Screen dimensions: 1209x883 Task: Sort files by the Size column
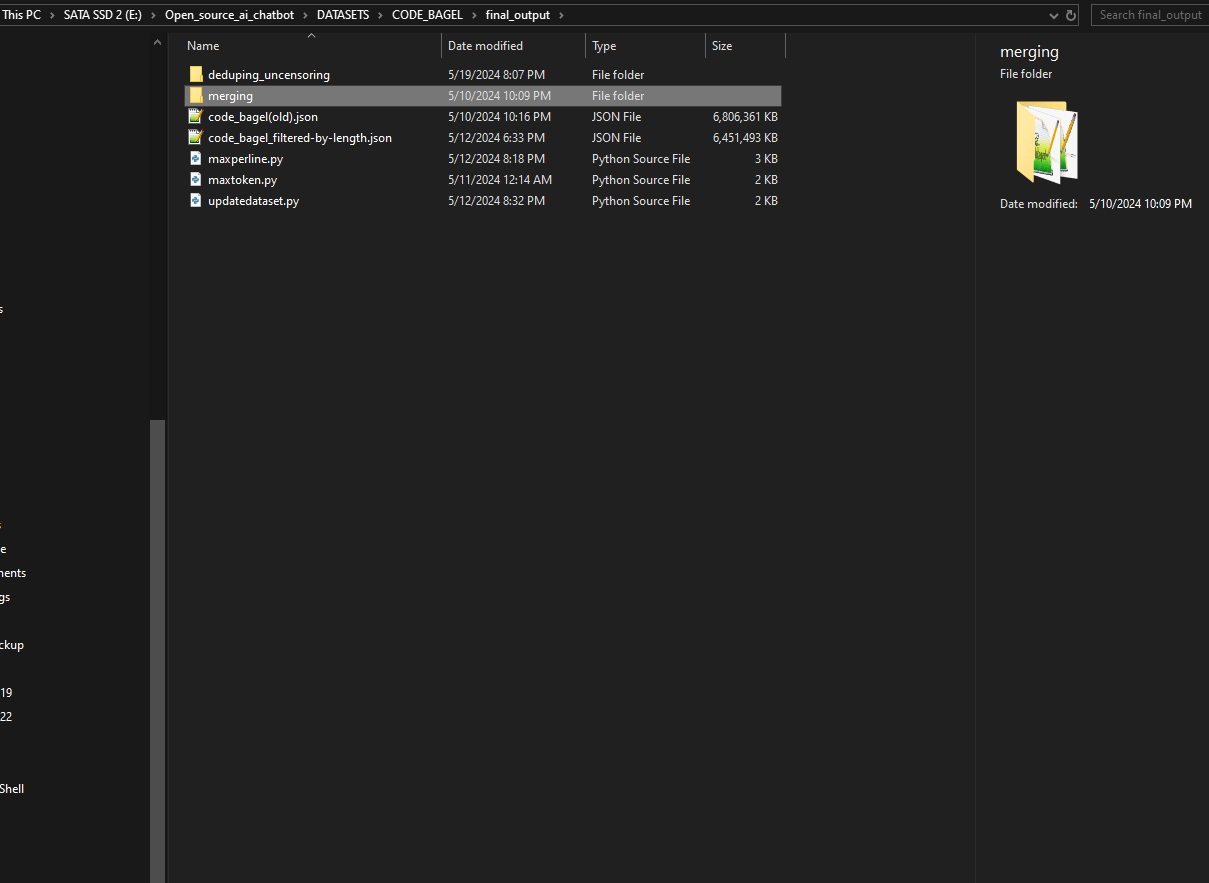point(721,45)
